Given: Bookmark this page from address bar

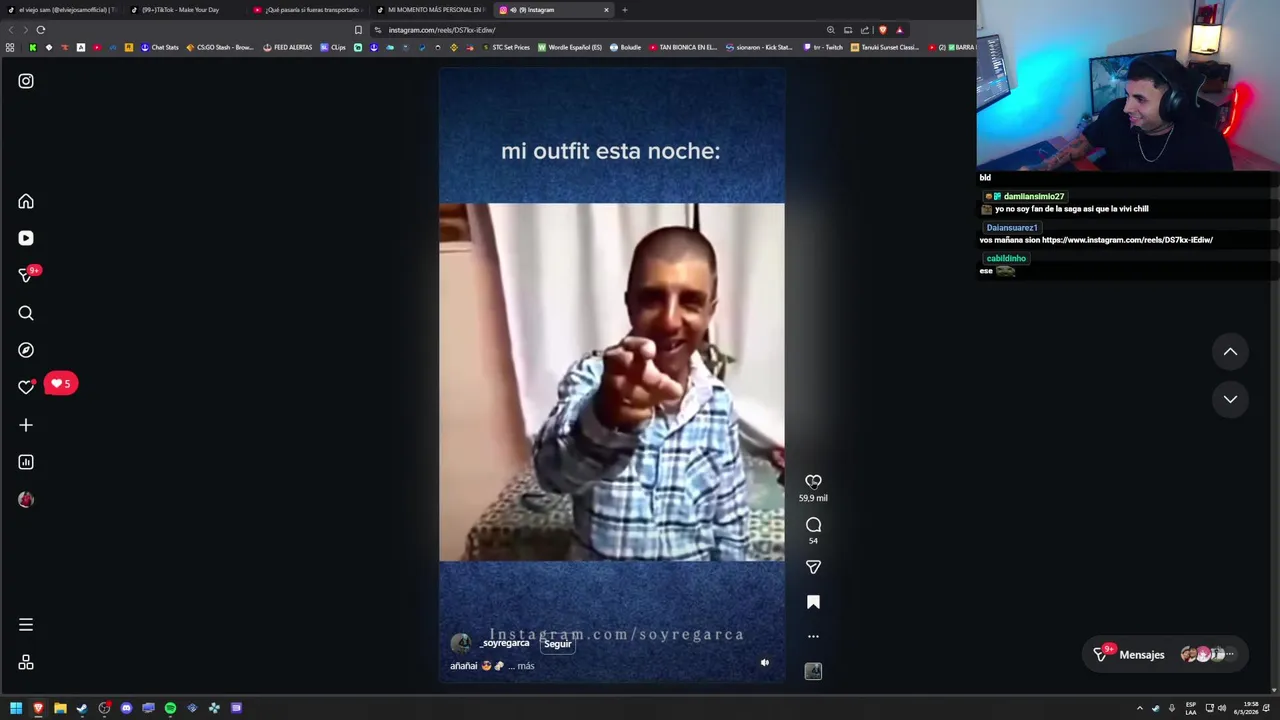Looking at the screenshot, I should [358, 30].
